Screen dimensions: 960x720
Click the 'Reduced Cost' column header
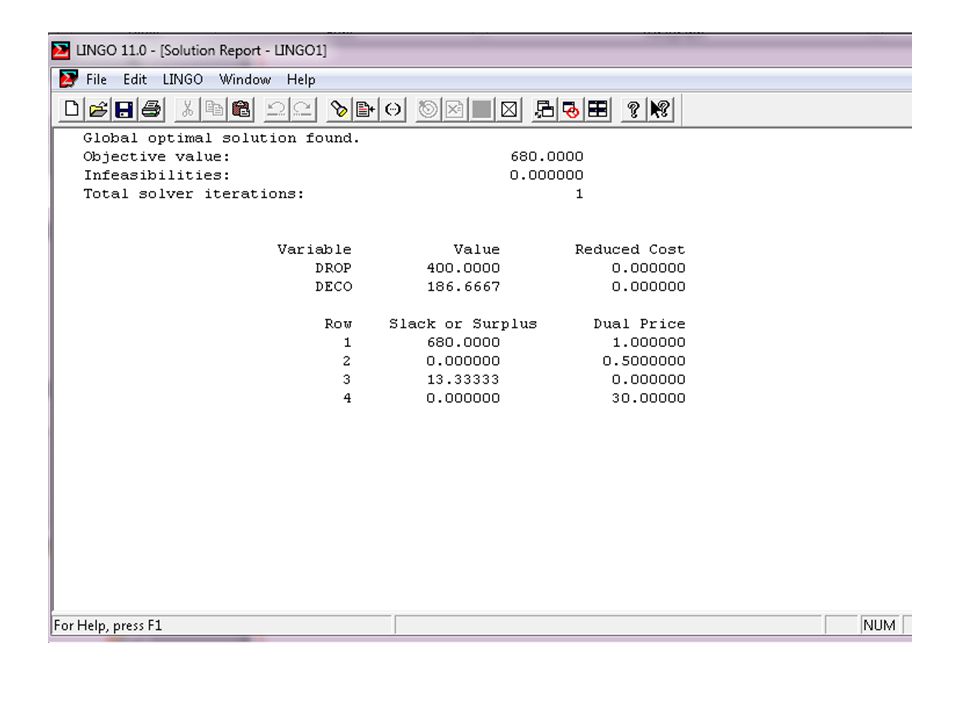pos(630,250)
